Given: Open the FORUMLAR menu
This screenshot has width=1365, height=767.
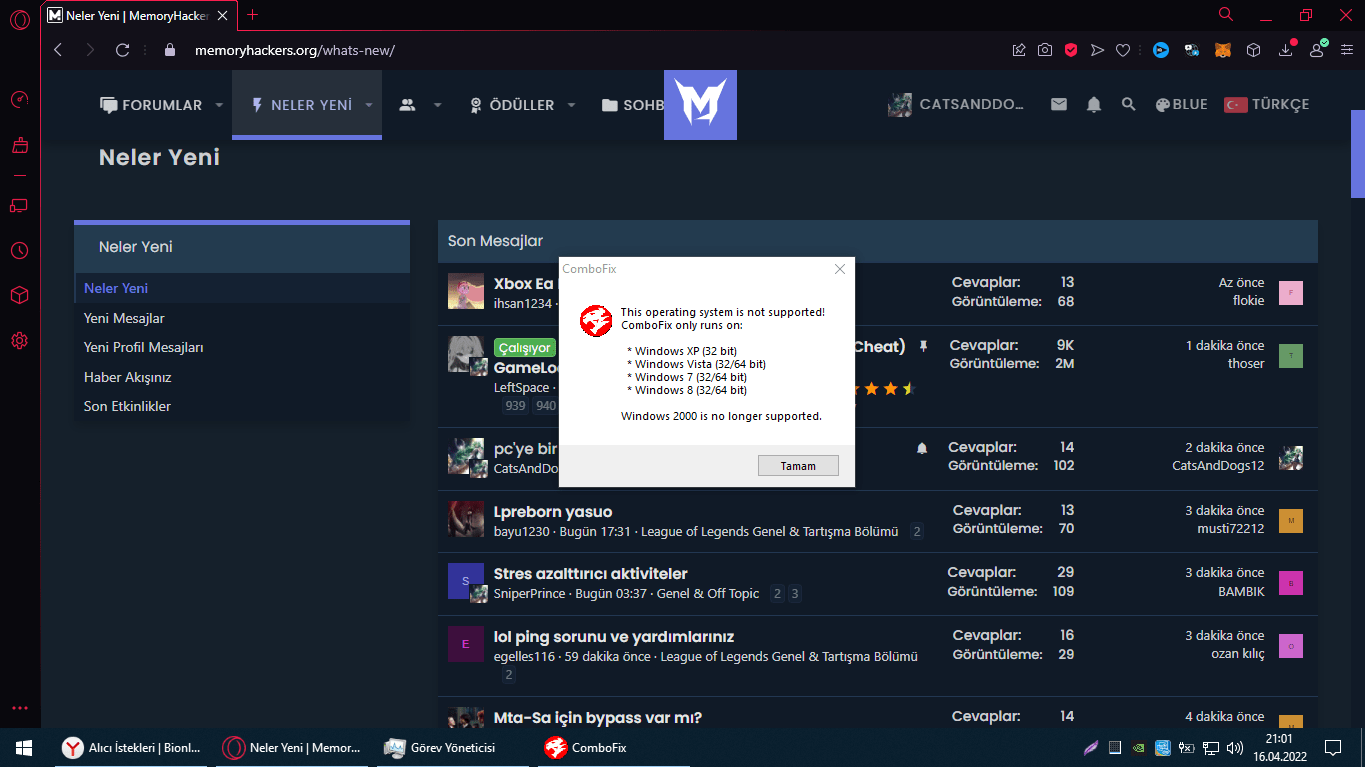Looking at the screenshot, I should 151,105.
